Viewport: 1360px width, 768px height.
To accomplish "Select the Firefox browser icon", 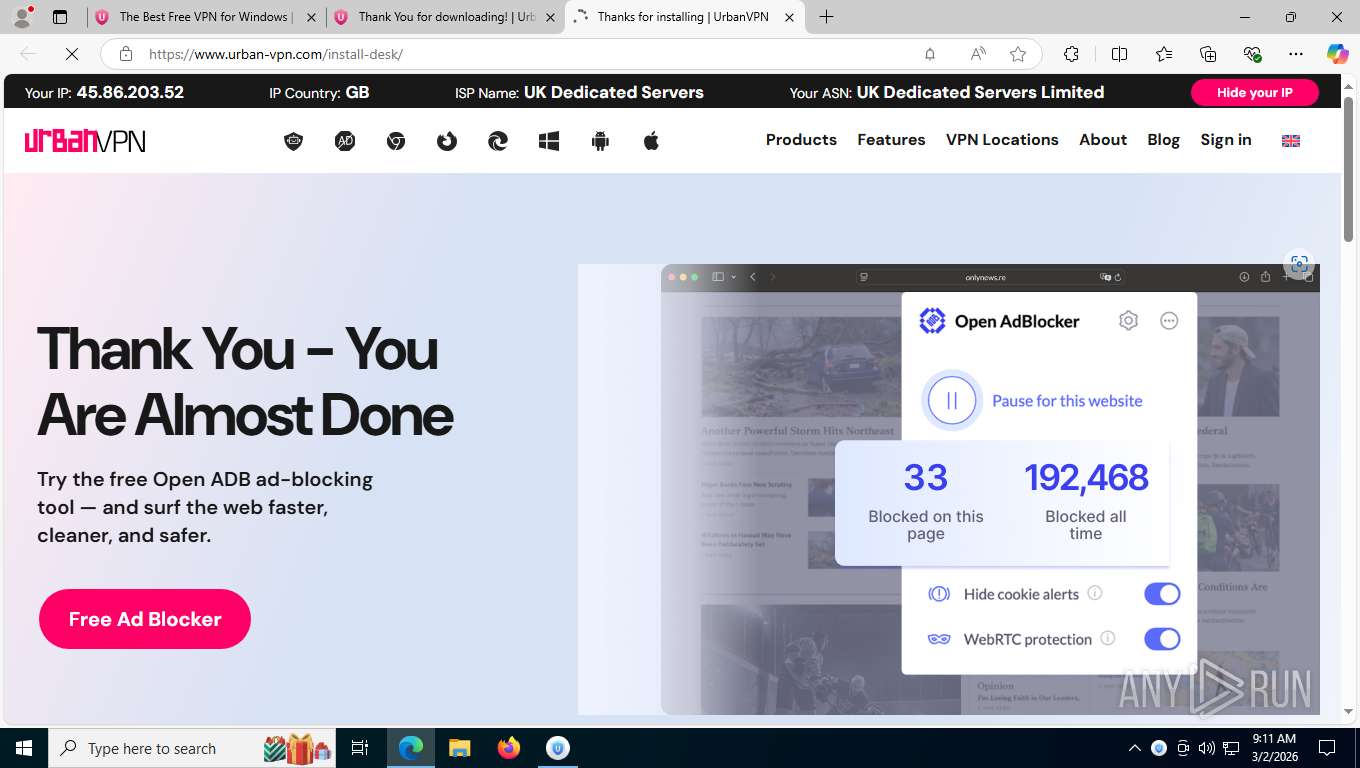I will click(447, 141).
